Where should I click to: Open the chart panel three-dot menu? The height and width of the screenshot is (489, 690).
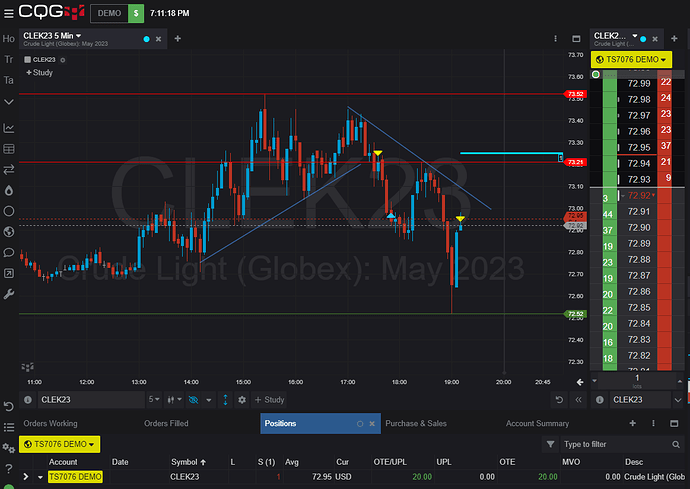[555, 39]
